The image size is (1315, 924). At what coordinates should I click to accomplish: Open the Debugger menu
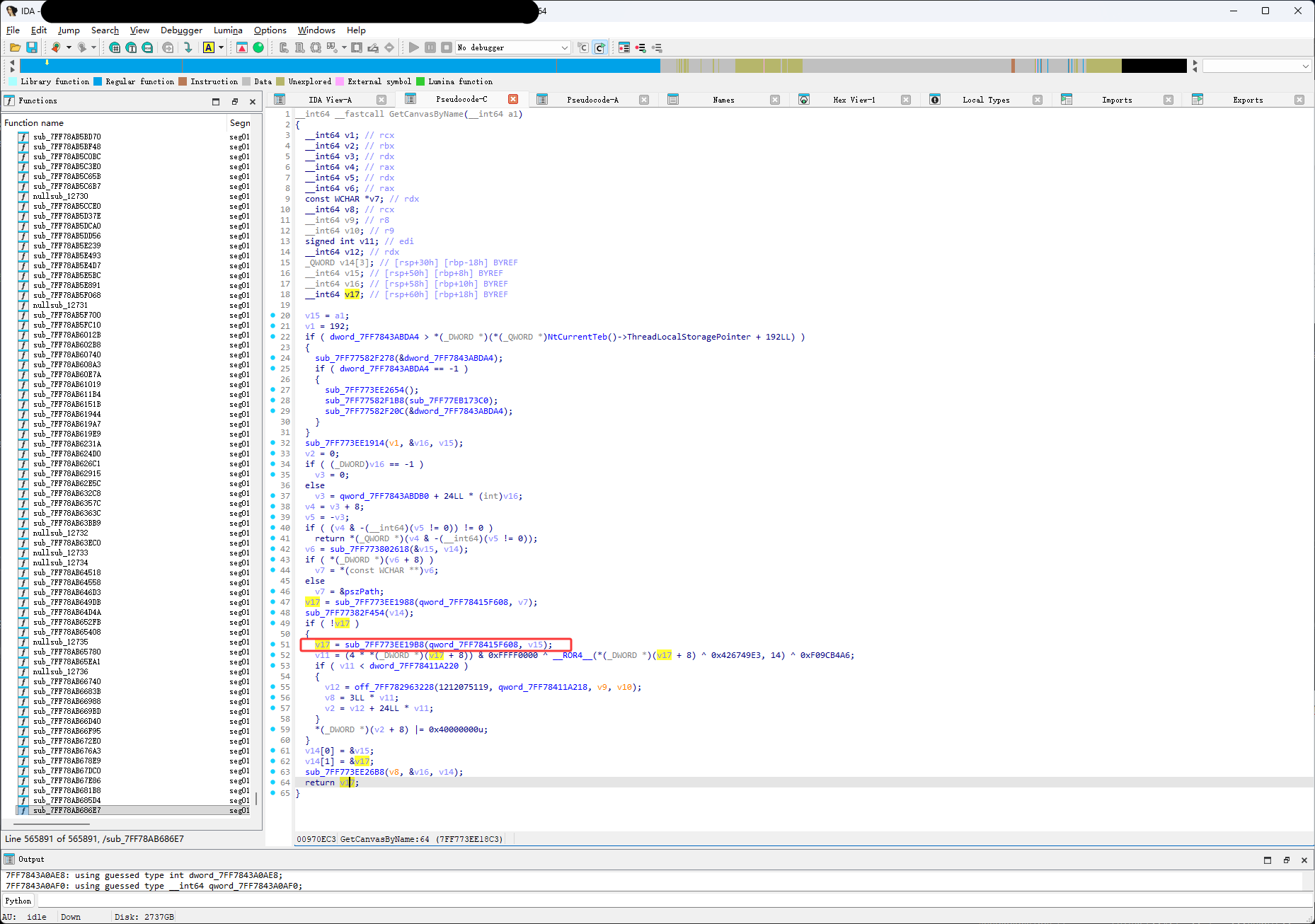point(181,30)
